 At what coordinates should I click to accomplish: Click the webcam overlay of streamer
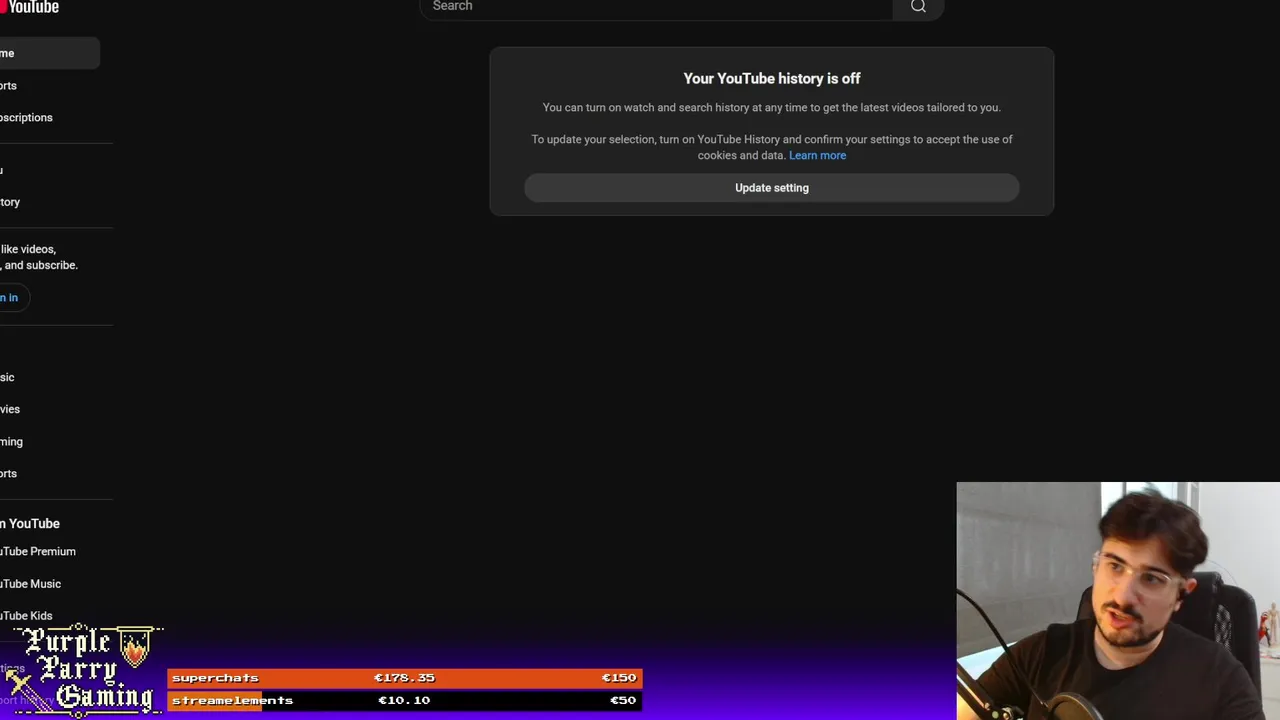(1118, 601)
